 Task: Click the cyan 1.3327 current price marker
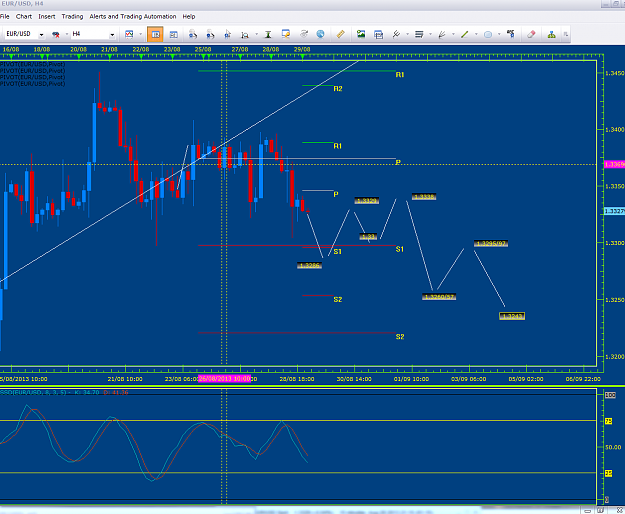click(614, 211)
